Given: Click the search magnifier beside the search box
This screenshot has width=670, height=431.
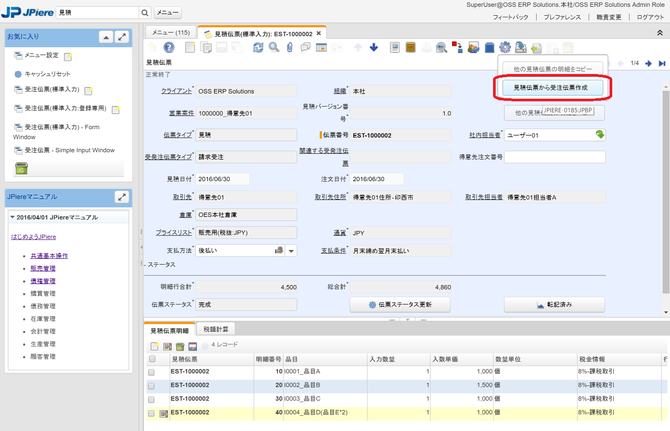Looking at the screenshot, I should (x=145, y=13).
